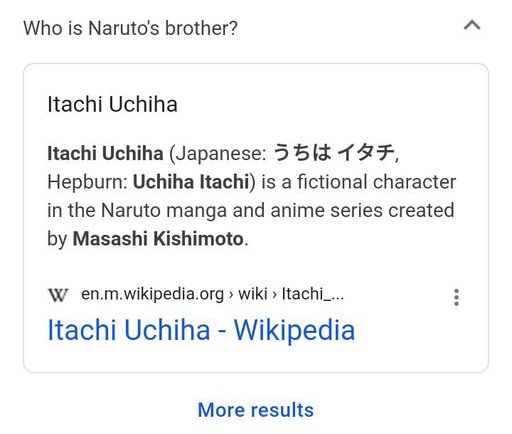Screen dimensions: 512x434
Task: Open the three-dot options for Wikipedia result
Action: coord(456,297)
